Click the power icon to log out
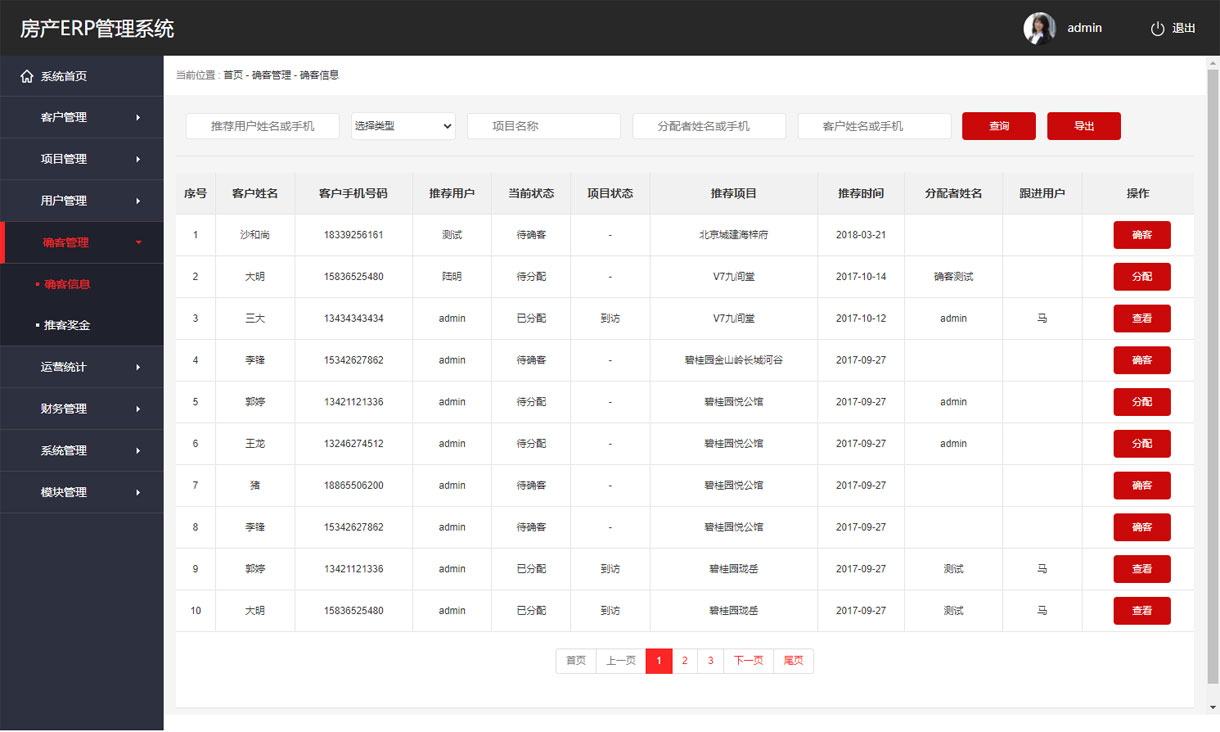This screenshot has height=732, width=1220. click(1157, 29)
